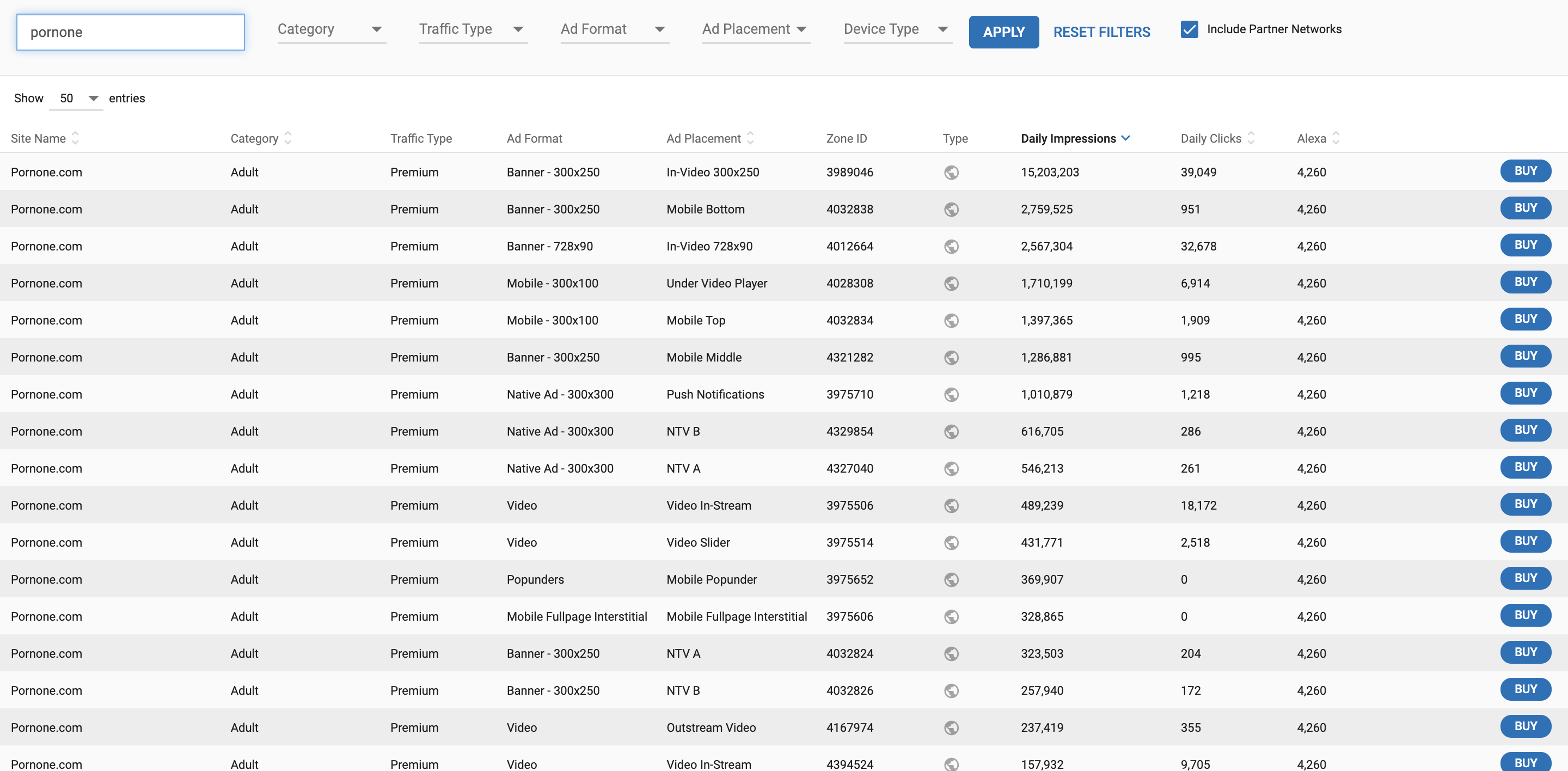This screenshot has width=1568, height=771.
Task: Sort table by Alexa column
Action: point(1318,139)
